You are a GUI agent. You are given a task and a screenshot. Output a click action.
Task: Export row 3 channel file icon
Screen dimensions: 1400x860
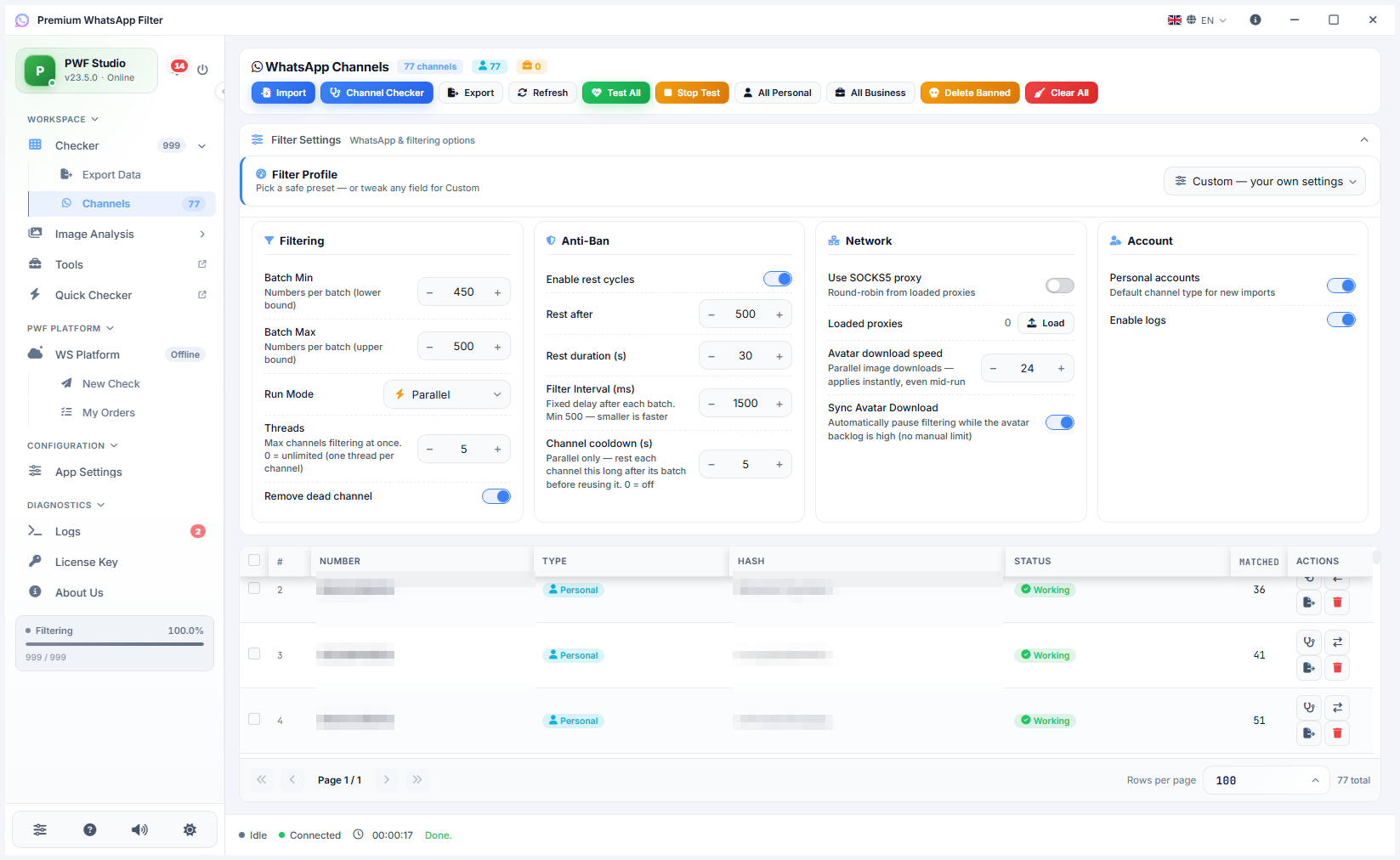click(1309, 668)
